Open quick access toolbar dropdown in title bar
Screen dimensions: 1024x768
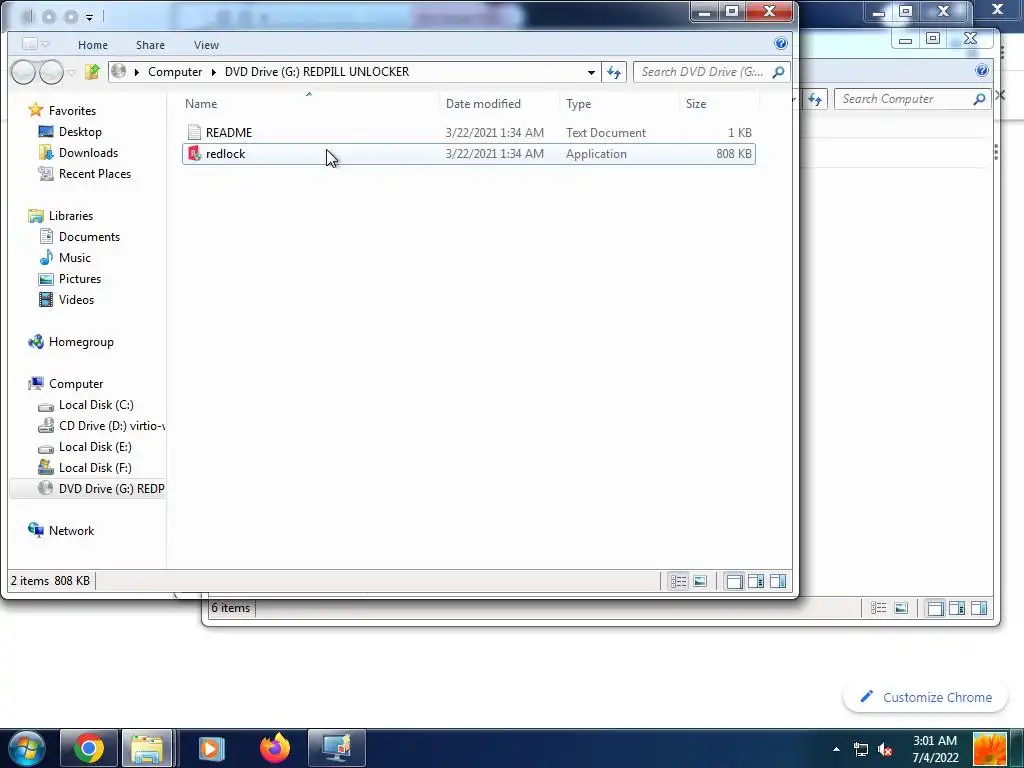(x=89, y=18)
